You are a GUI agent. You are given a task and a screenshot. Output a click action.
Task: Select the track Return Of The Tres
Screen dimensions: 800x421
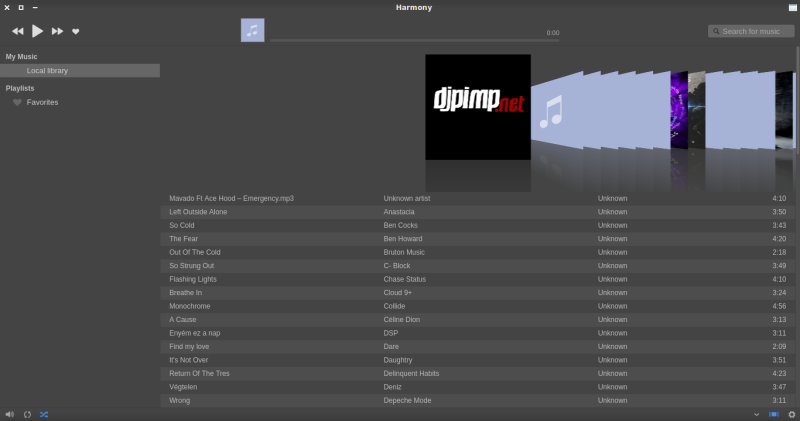pos(199,374)
